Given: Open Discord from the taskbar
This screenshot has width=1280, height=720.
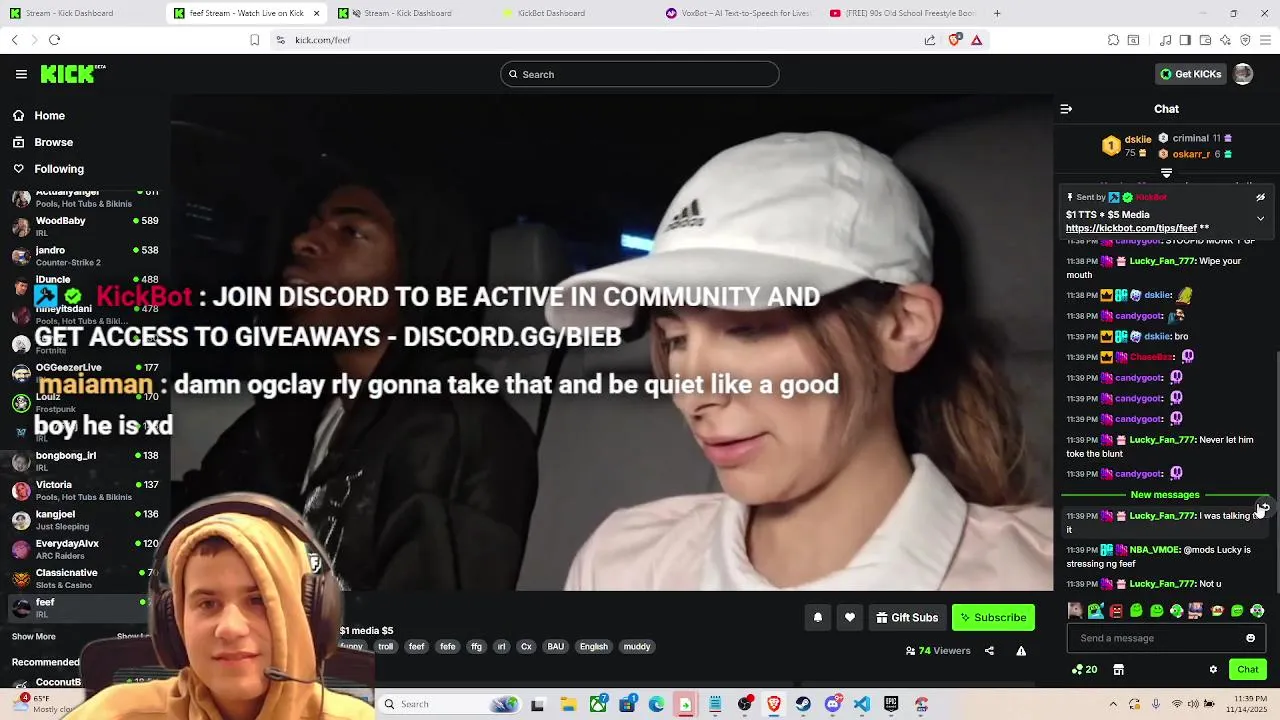Looking at the screenshot, I should pyautogui.click(x=833, y=704).
